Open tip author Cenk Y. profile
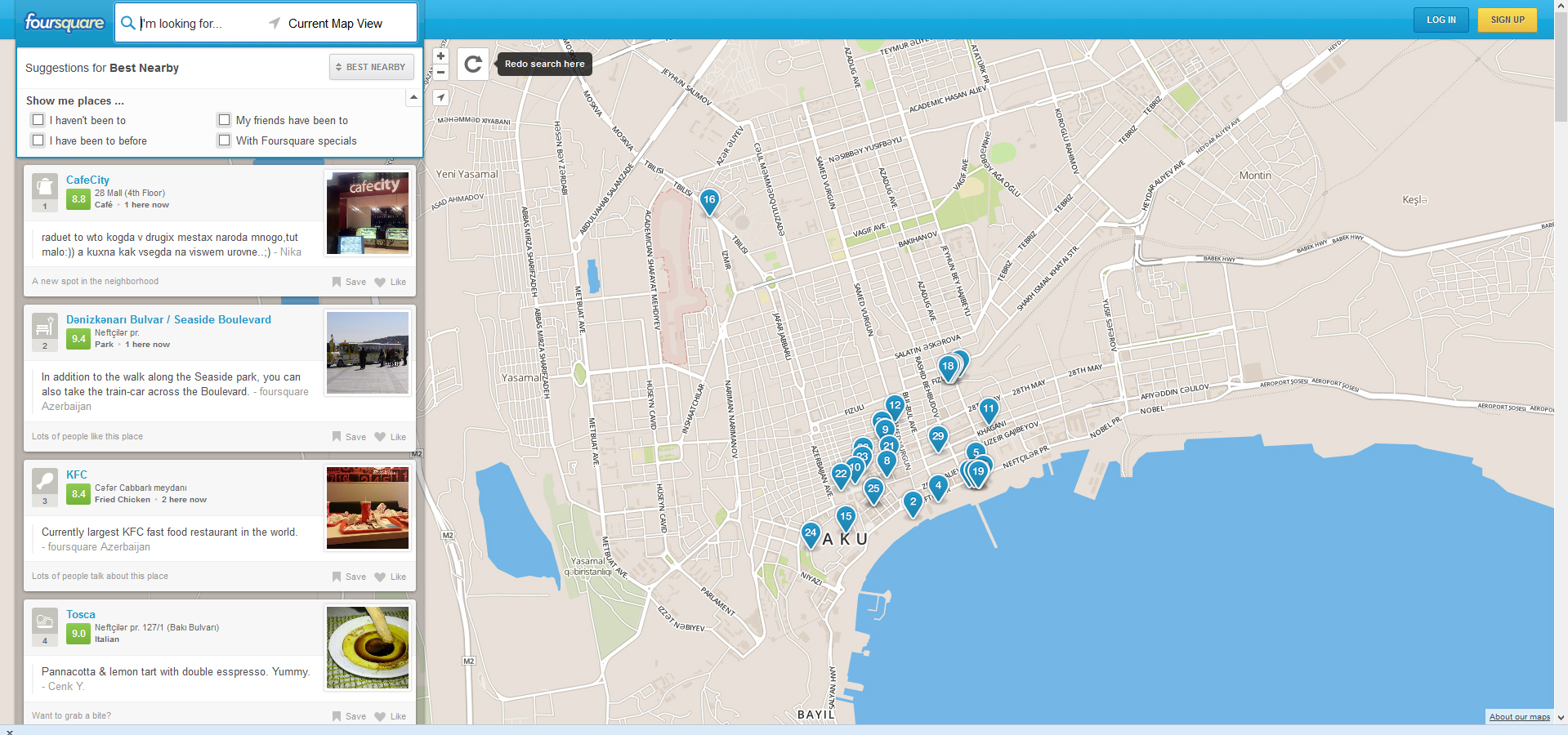Screen dimensions: 1568x735 (x=66, y=687)
